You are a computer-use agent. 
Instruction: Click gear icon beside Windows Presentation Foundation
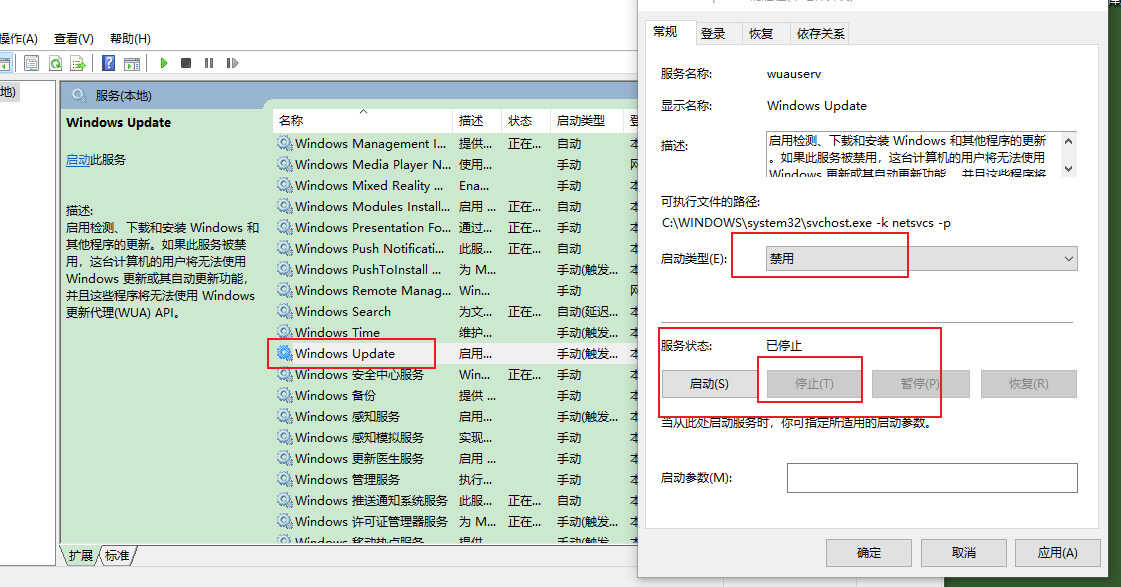coord(285,227)
